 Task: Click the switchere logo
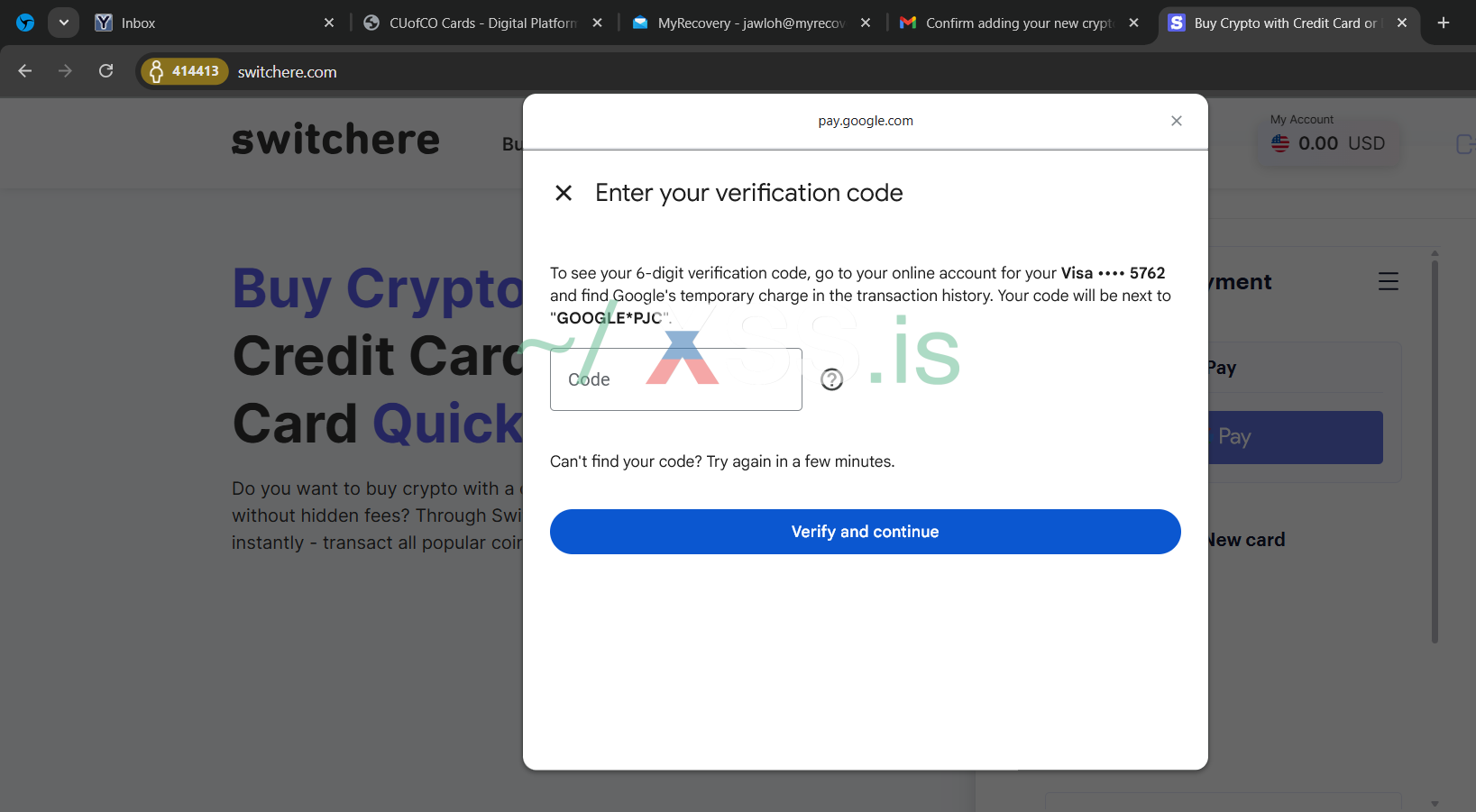tap(335, 141)
